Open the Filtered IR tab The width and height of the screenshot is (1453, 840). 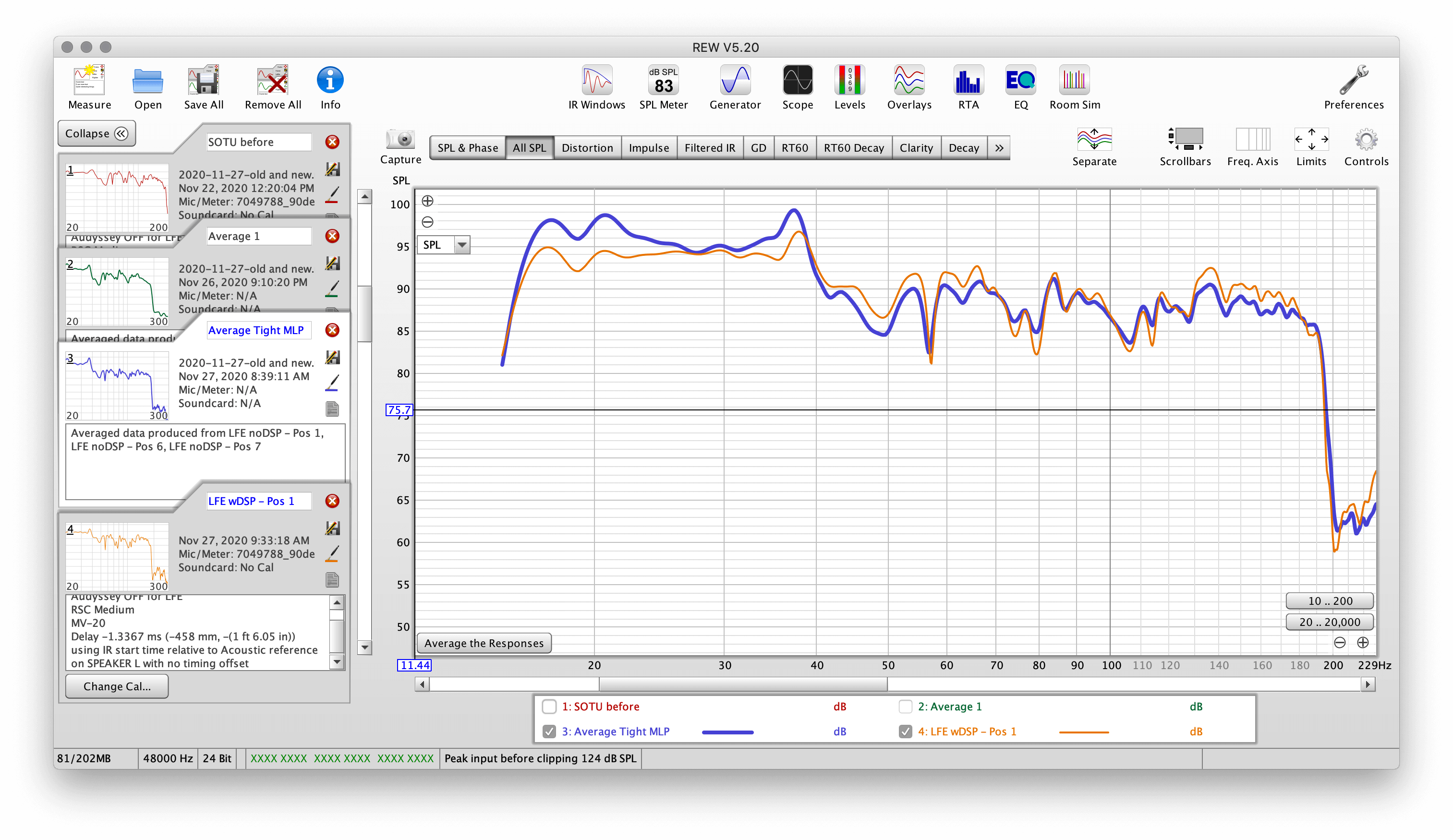(x=710, y=147)
